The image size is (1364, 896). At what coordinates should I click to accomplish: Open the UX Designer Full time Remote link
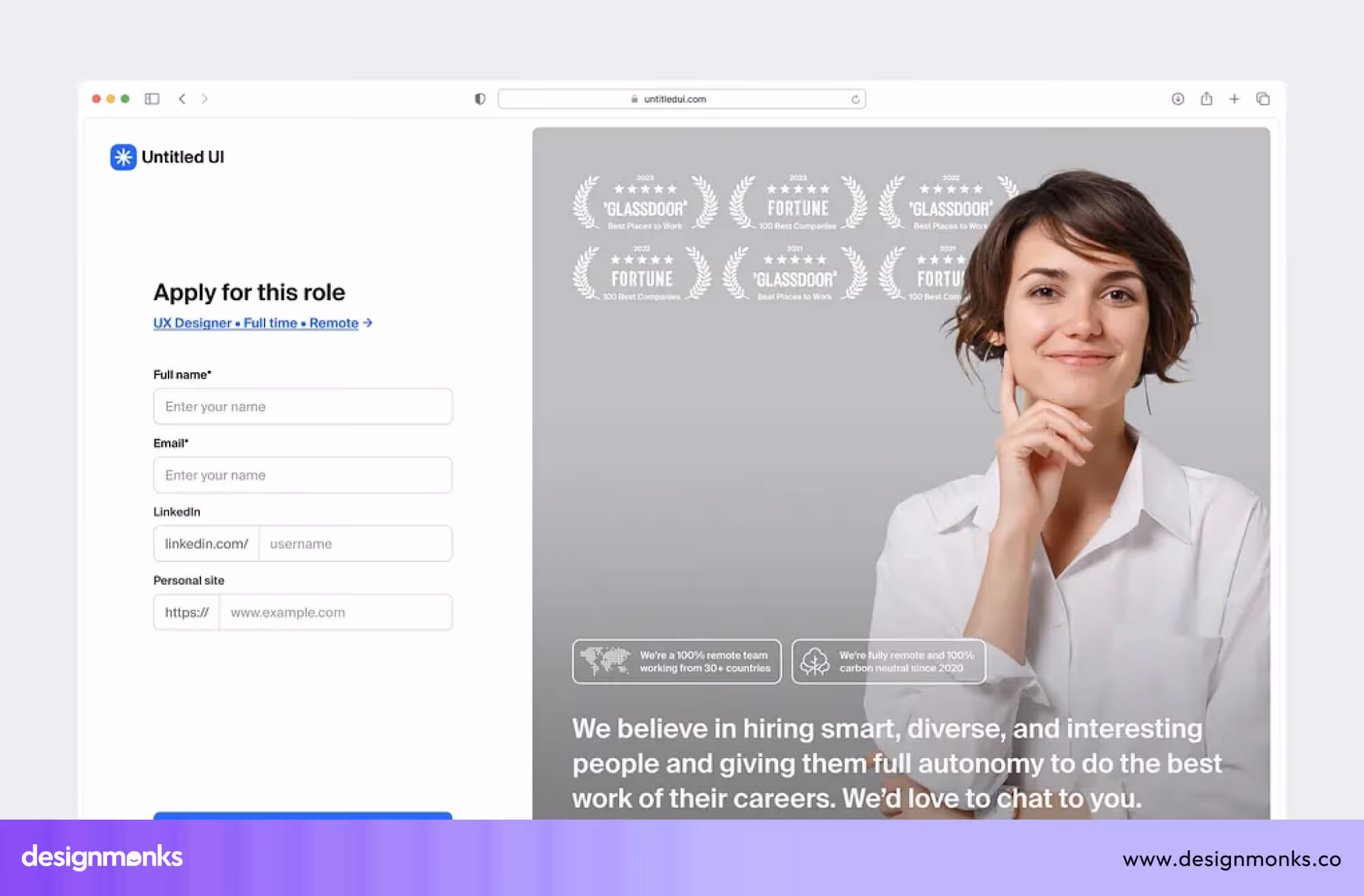pyautogui.click(x=255, y=323)
